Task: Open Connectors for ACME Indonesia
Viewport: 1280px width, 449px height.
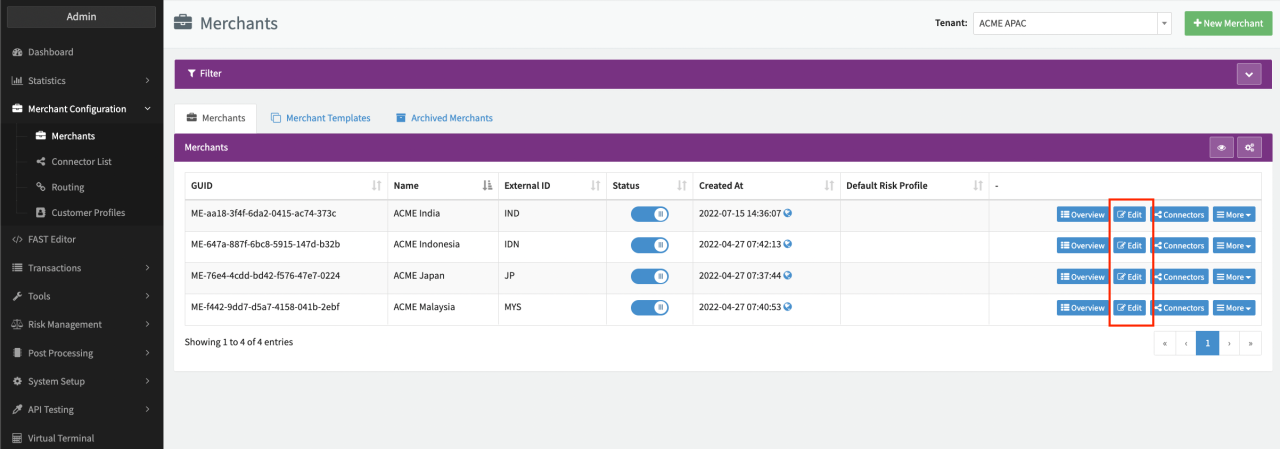Action: click(x=1179, y=245)
